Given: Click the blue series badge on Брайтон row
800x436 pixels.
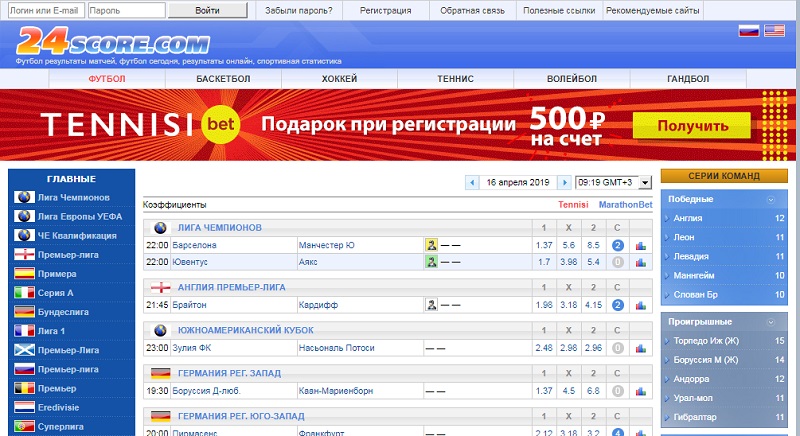Looking at the screenshot, I should coord(618,304).
